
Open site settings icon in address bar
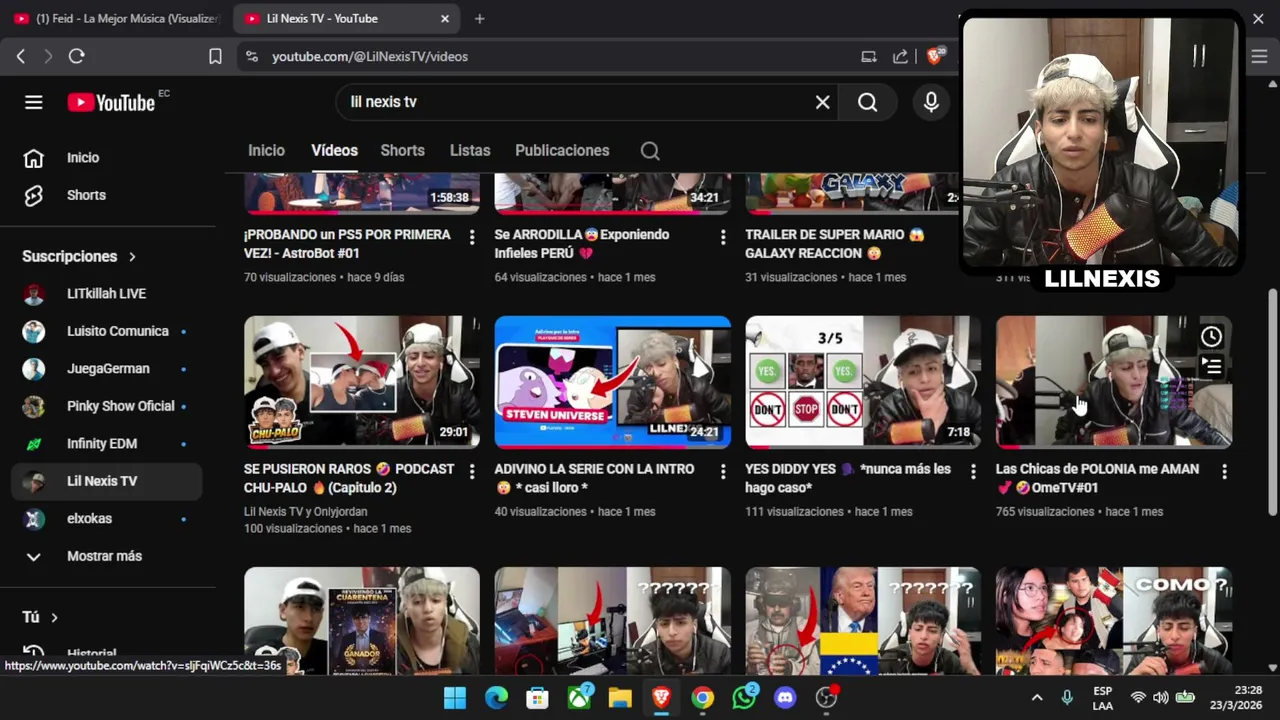[251, 57]
